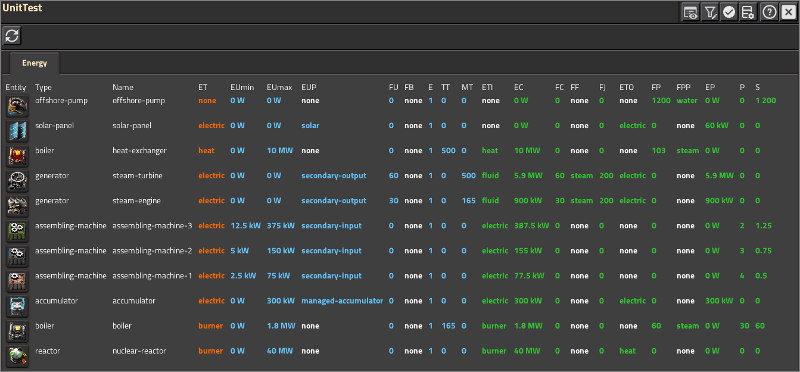Viewport: 800px width, 372px height.
Task: Switch to the Energy tab
Action: tap(34, 63)
